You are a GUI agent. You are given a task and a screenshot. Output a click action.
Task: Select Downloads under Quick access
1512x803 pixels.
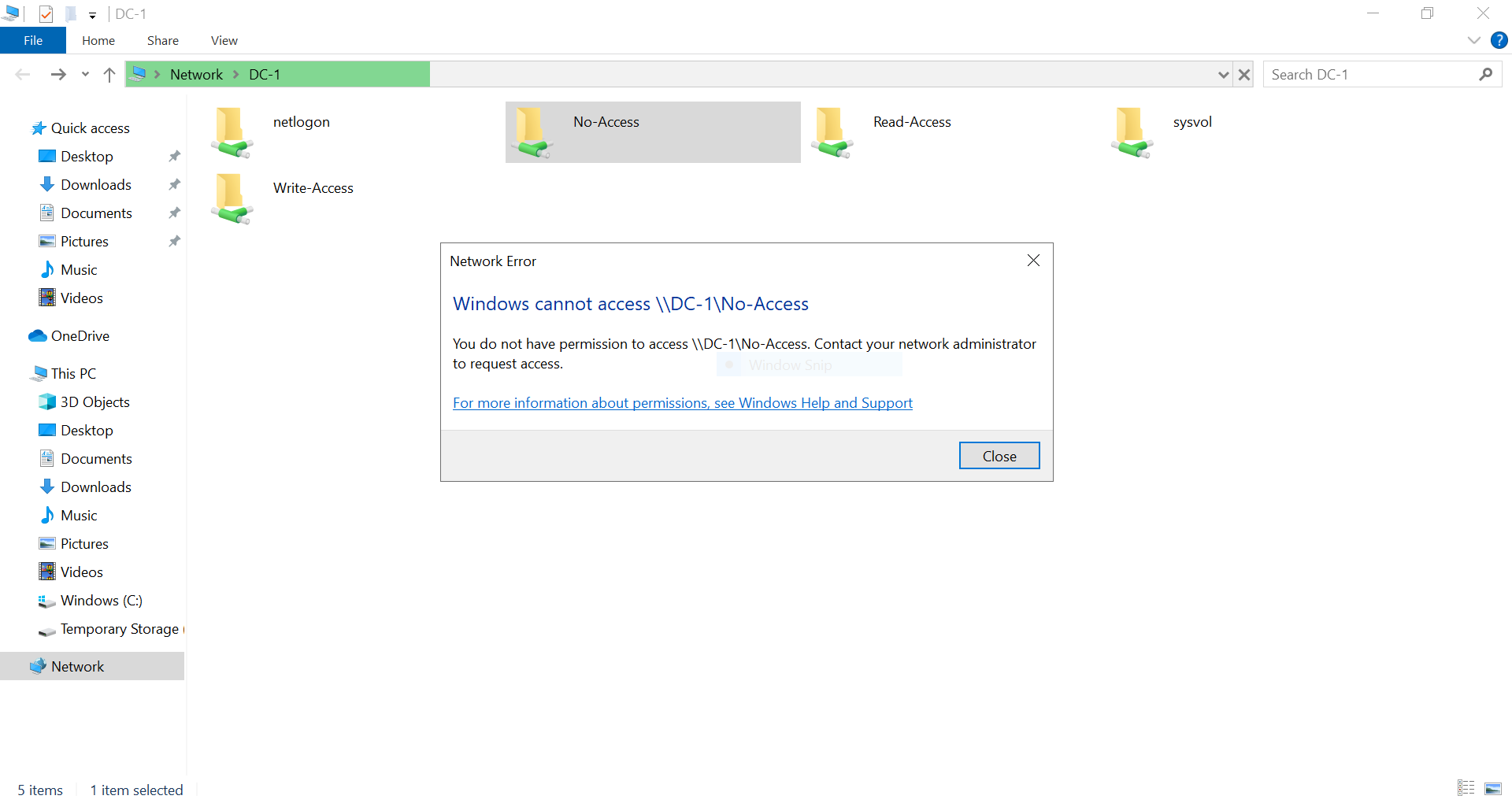[x=96, y=185]
